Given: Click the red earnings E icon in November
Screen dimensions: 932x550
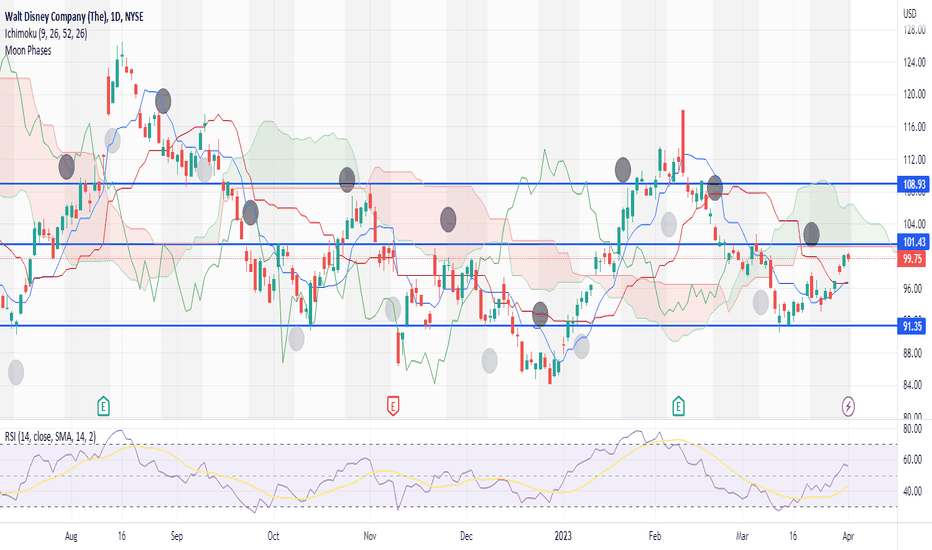Looking at the screenshot, I should coord(392,407).
